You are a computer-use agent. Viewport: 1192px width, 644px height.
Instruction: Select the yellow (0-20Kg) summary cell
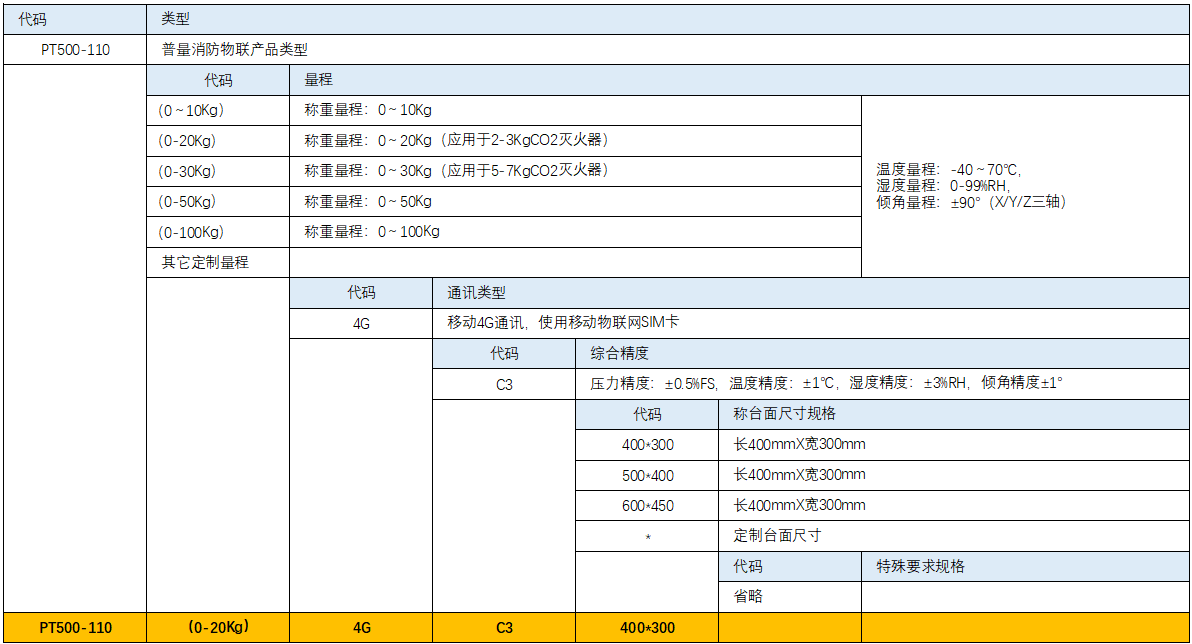[218, 628]
